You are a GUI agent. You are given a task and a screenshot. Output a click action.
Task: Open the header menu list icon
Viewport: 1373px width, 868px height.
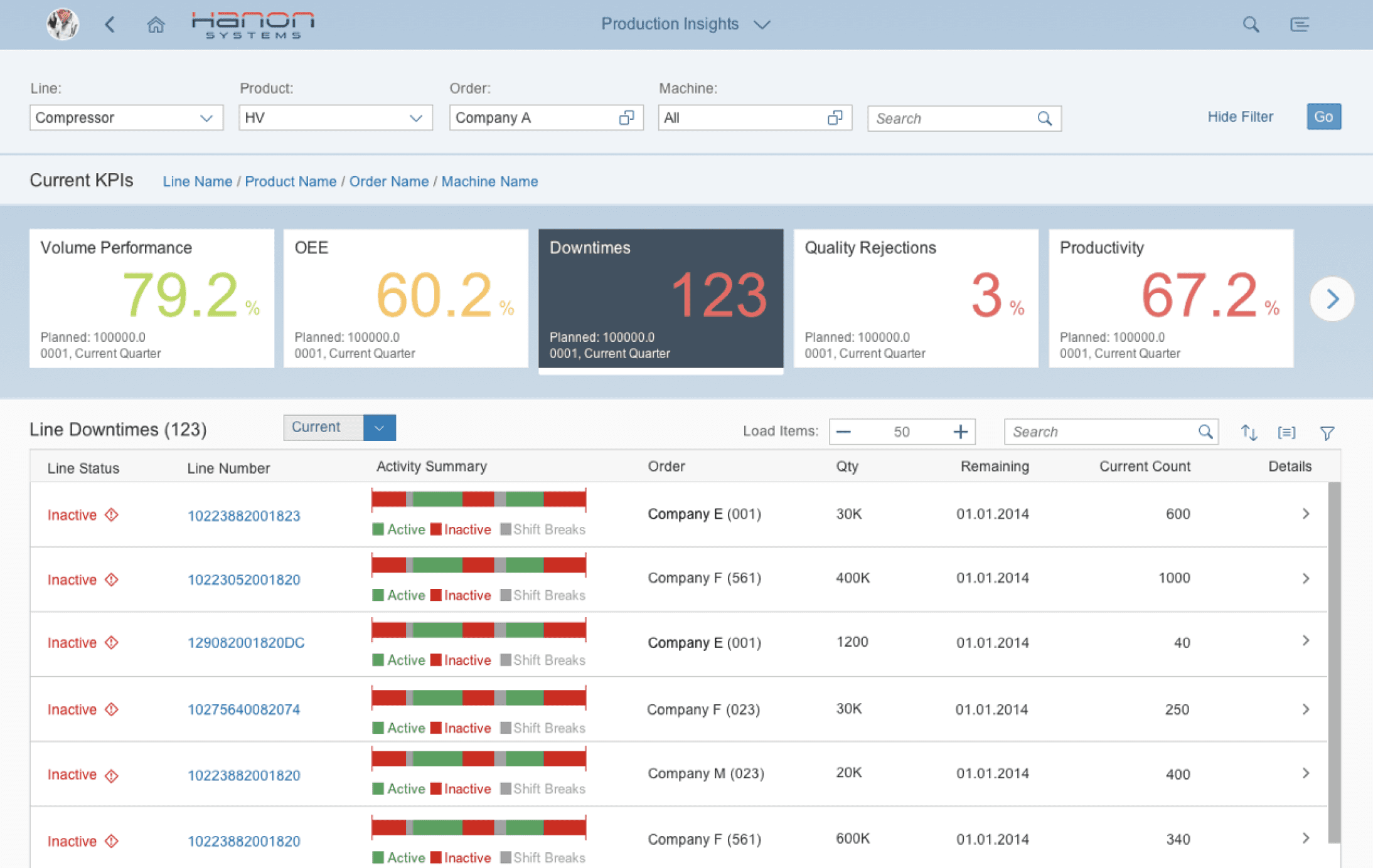(1300, 24)
